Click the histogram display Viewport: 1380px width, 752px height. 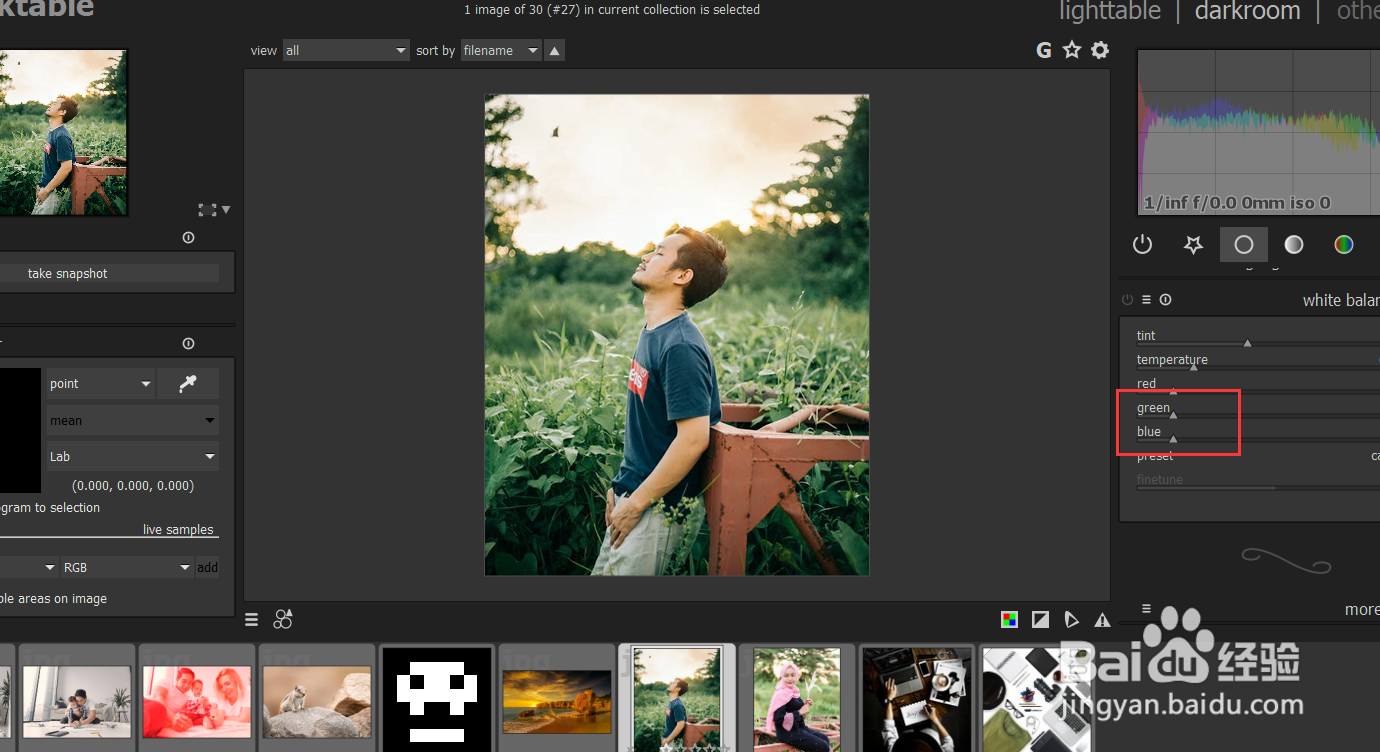pos(1258,133)
